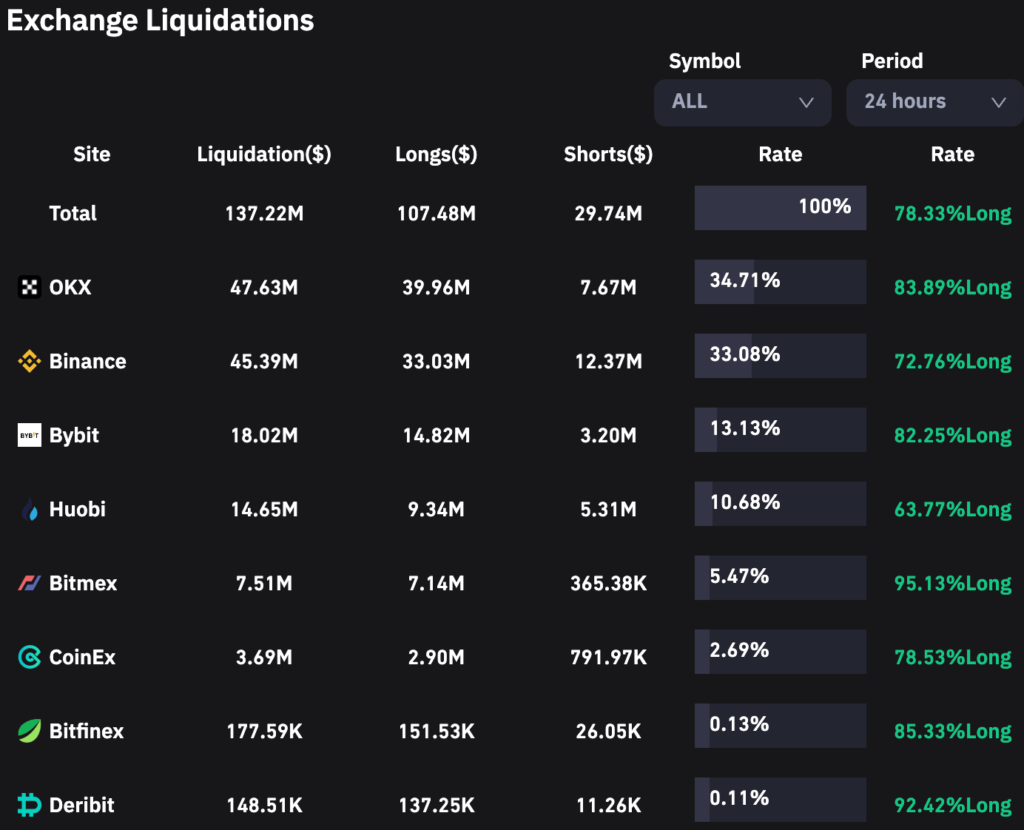This screenshot has width=1024, height=830.
Task: Click the Deribit logo icon
Action: click(x=30, y=805)
